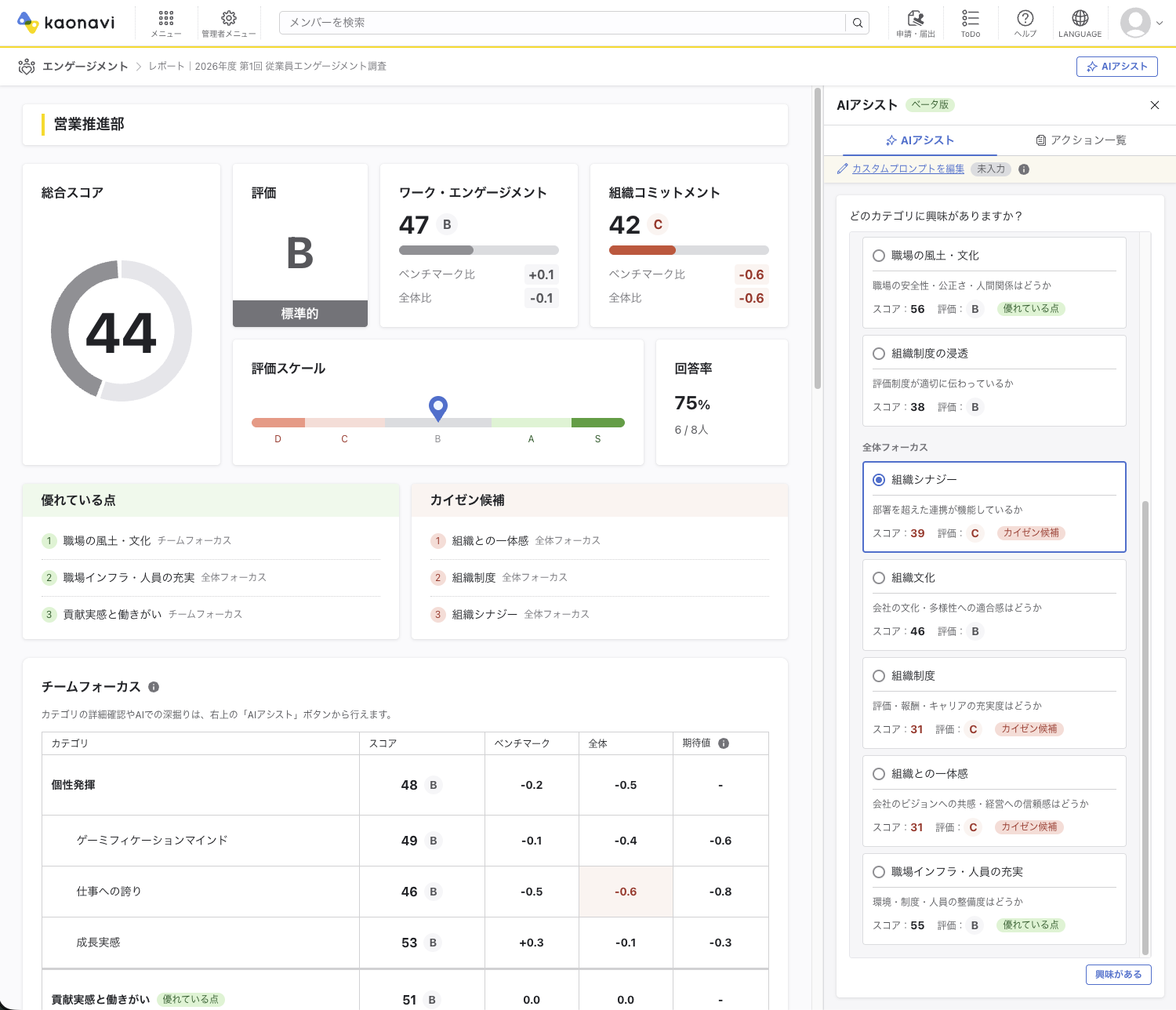
Task: Click the 興味がある button
Action: point(1118,974)
